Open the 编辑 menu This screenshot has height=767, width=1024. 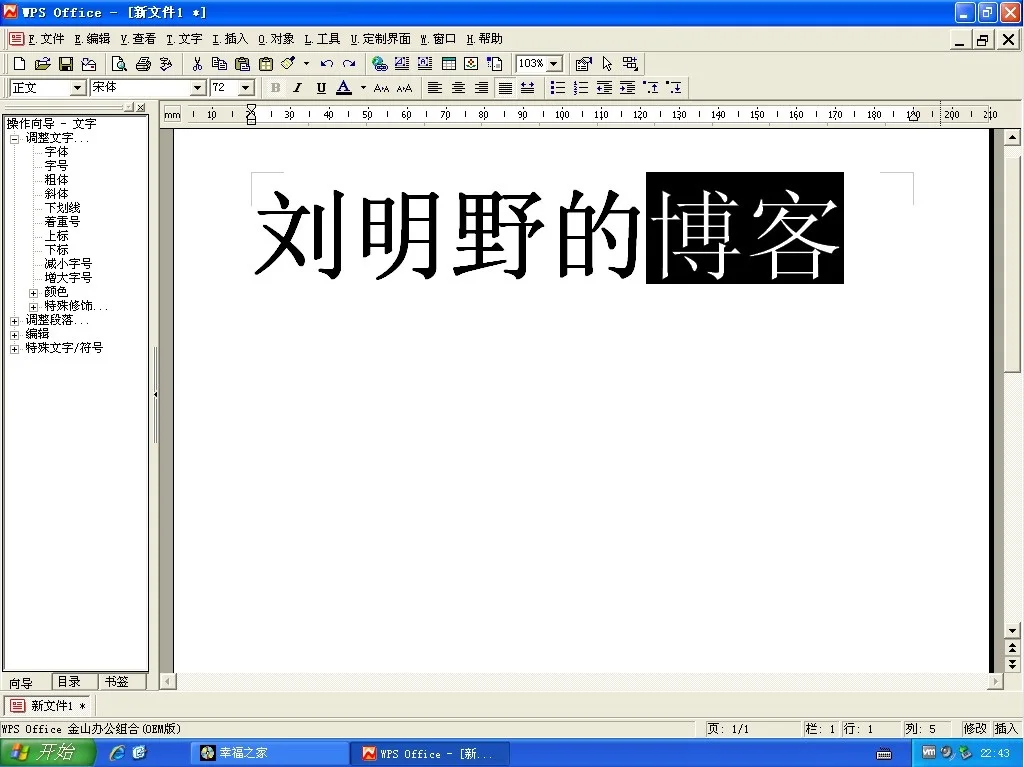click(92, 39)
